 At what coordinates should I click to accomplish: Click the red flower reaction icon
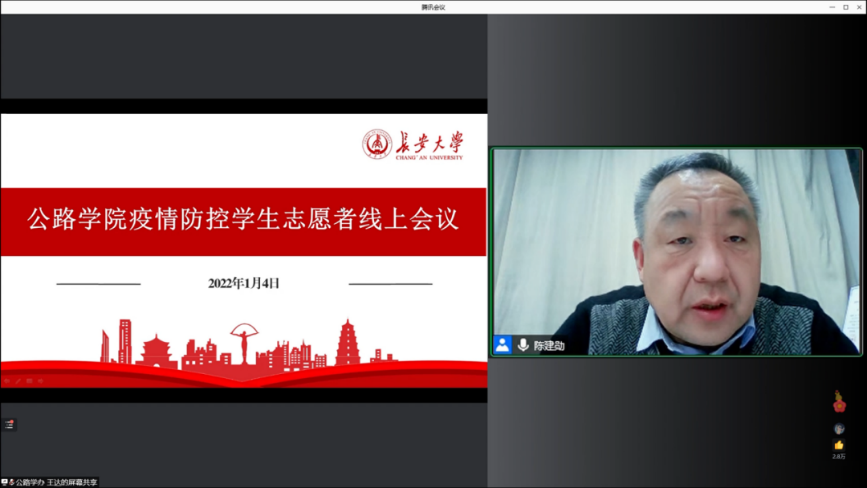click(839, 402)
